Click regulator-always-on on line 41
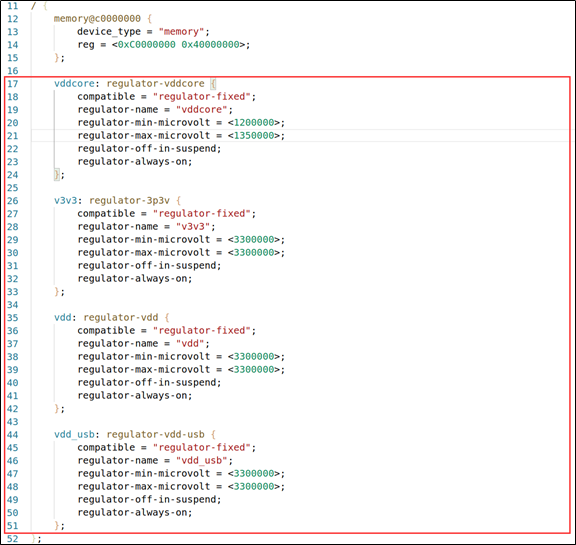This screenshot has width=576, height=545. coord(132,396)
